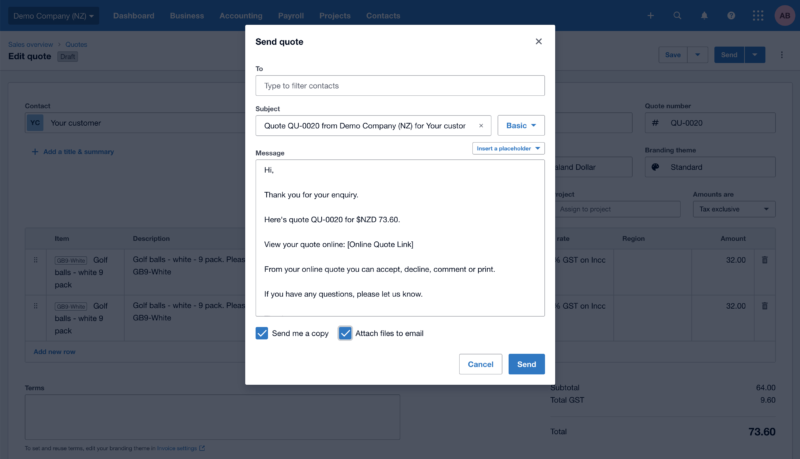Image resolution: width=800 pixels, height=459 pixels.
Task: Open the Standard branding theme selector
Action: 710,167
